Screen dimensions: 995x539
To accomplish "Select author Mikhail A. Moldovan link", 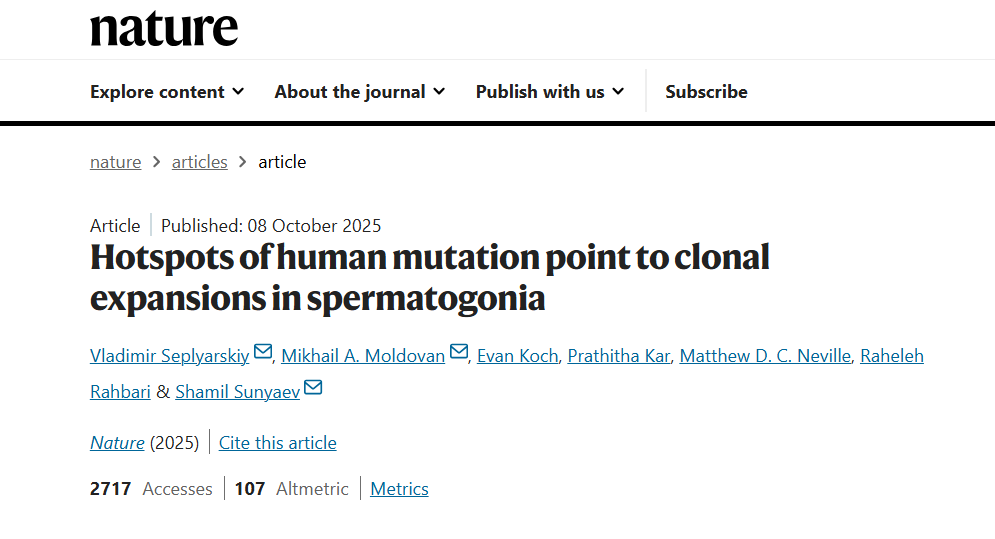I will tap(363, 356).
